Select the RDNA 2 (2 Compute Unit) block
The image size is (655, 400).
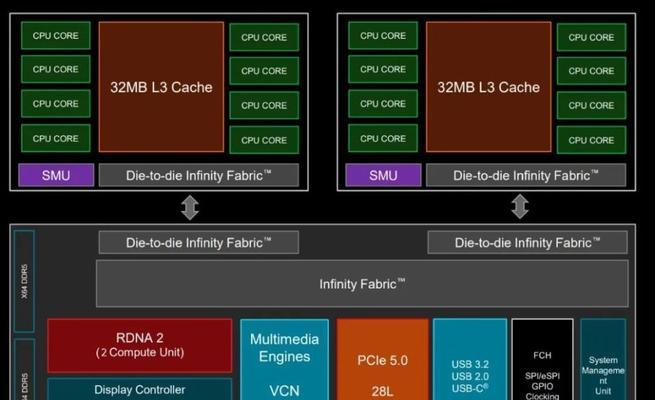coord(140,345)
